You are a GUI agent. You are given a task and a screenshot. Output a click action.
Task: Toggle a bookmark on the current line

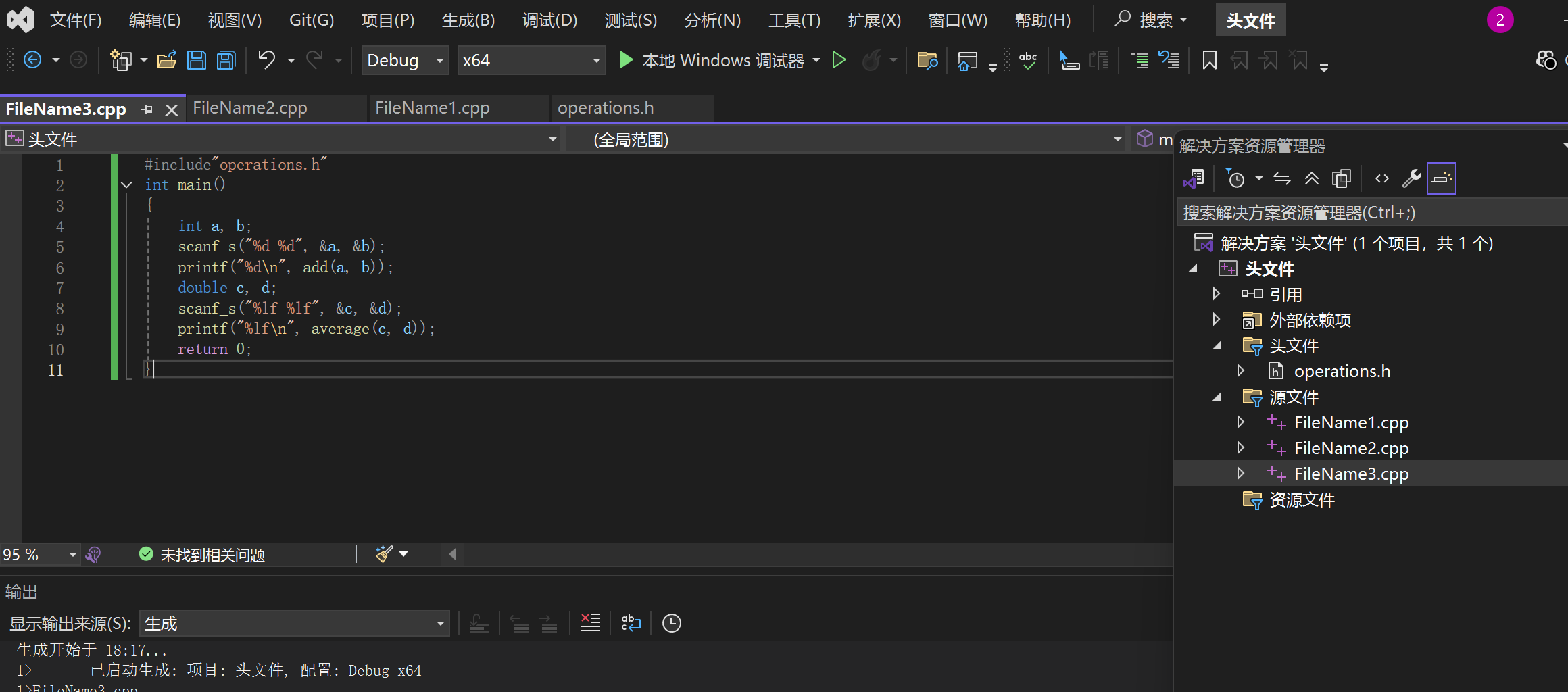point(1210,60)
